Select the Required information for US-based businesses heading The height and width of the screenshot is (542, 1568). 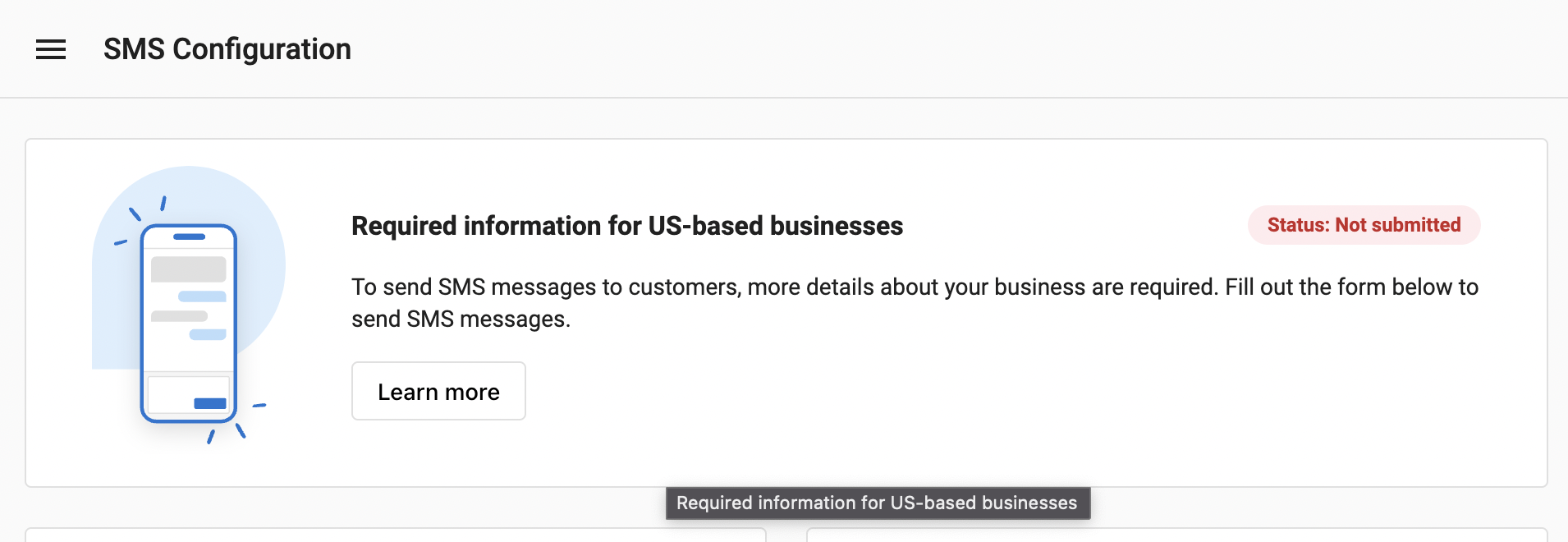click(x=627, y=226)
